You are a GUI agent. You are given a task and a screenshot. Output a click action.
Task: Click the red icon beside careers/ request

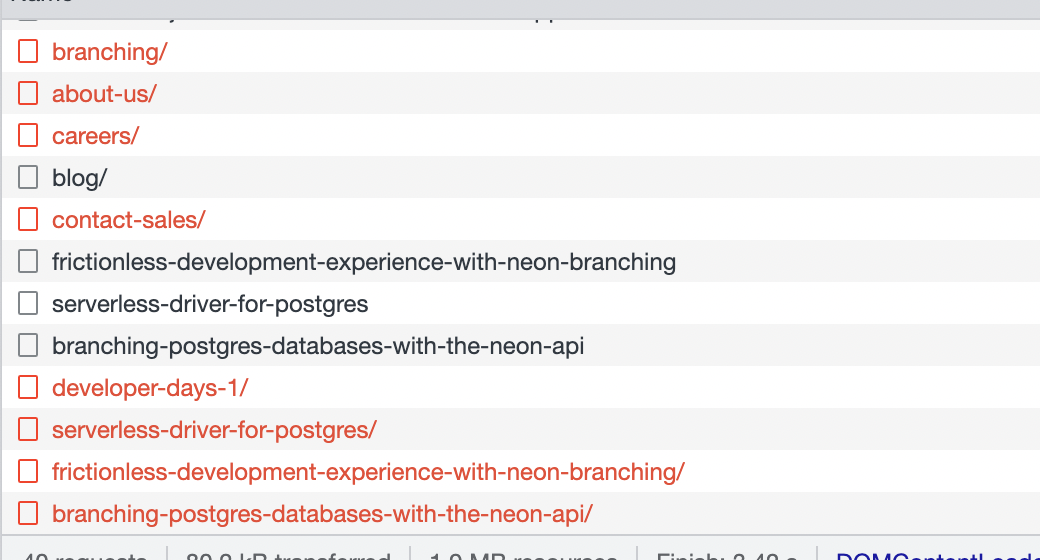point(28,136)
